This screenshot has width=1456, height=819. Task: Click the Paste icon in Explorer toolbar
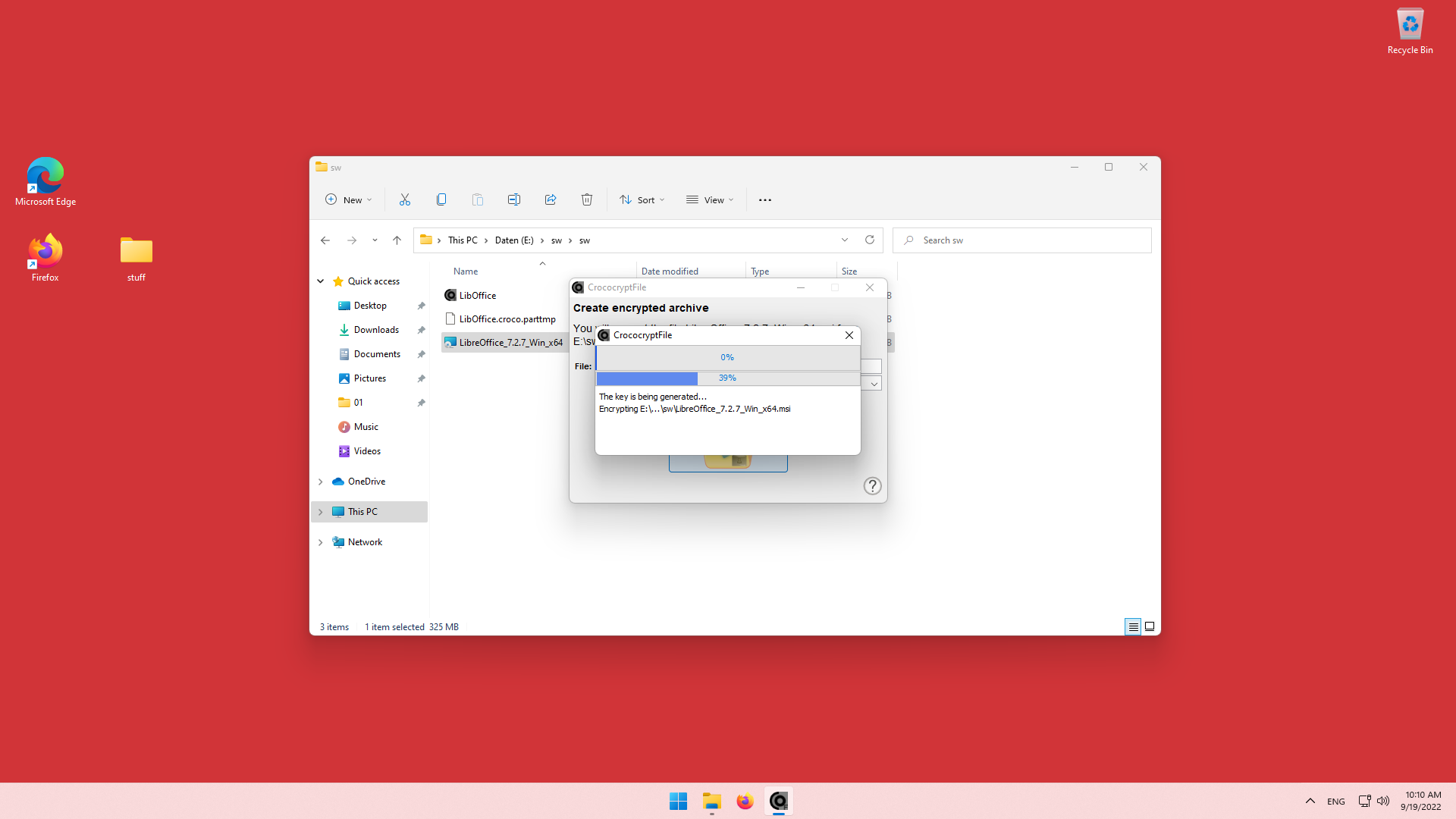click(478, 200)
